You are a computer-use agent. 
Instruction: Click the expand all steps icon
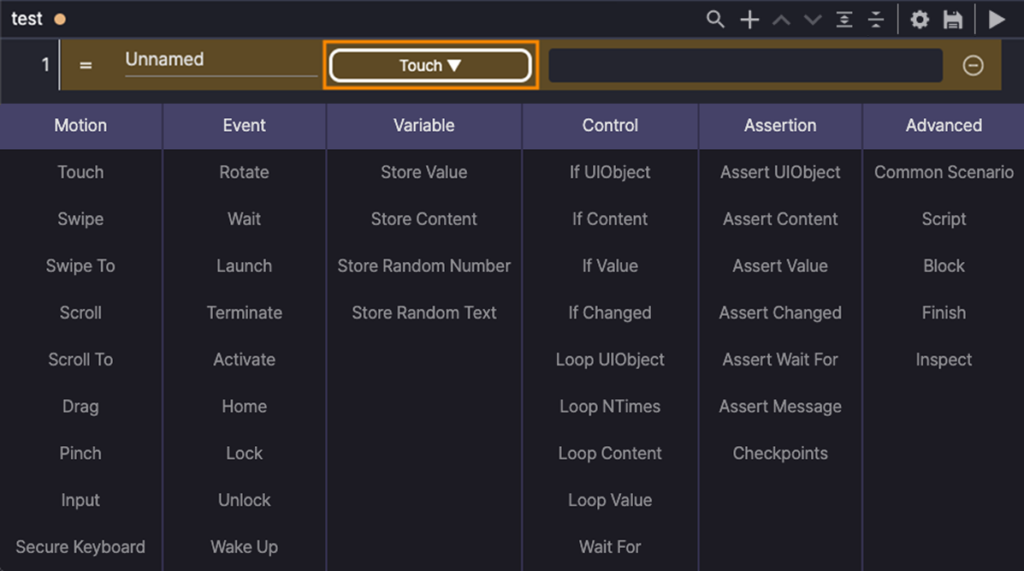tap(844, 19)
